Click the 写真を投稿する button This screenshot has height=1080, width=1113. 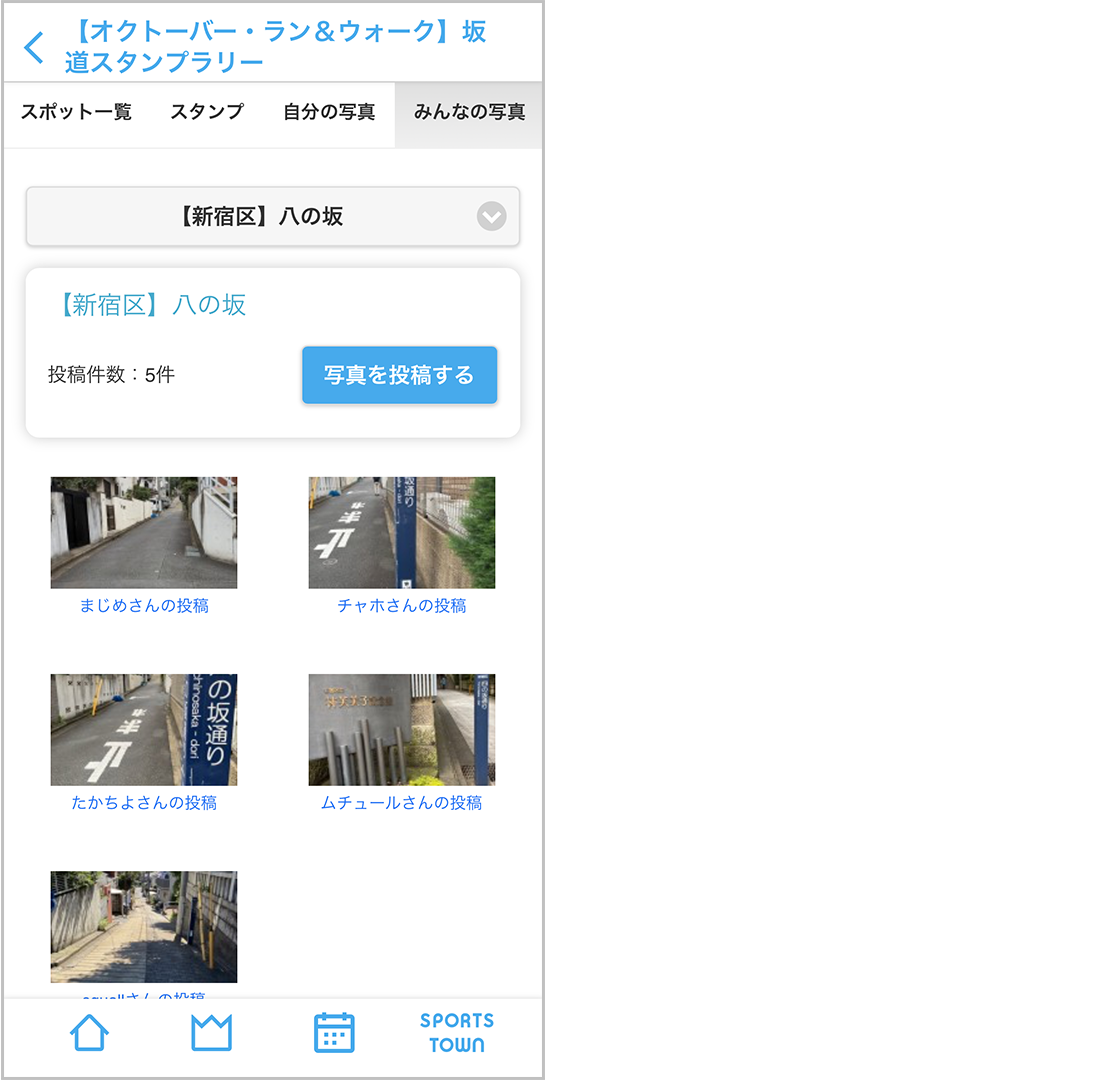pos(400,375)
